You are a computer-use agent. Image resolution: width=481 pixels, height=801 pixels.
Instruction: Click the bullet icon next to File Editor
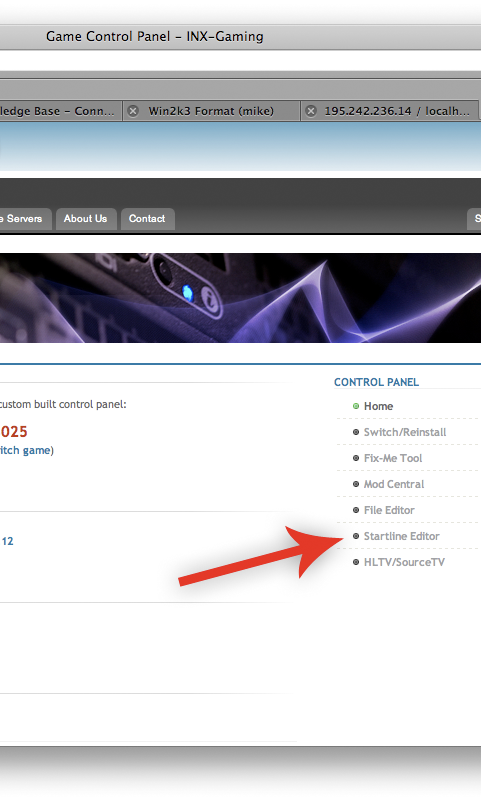point(356,510)
